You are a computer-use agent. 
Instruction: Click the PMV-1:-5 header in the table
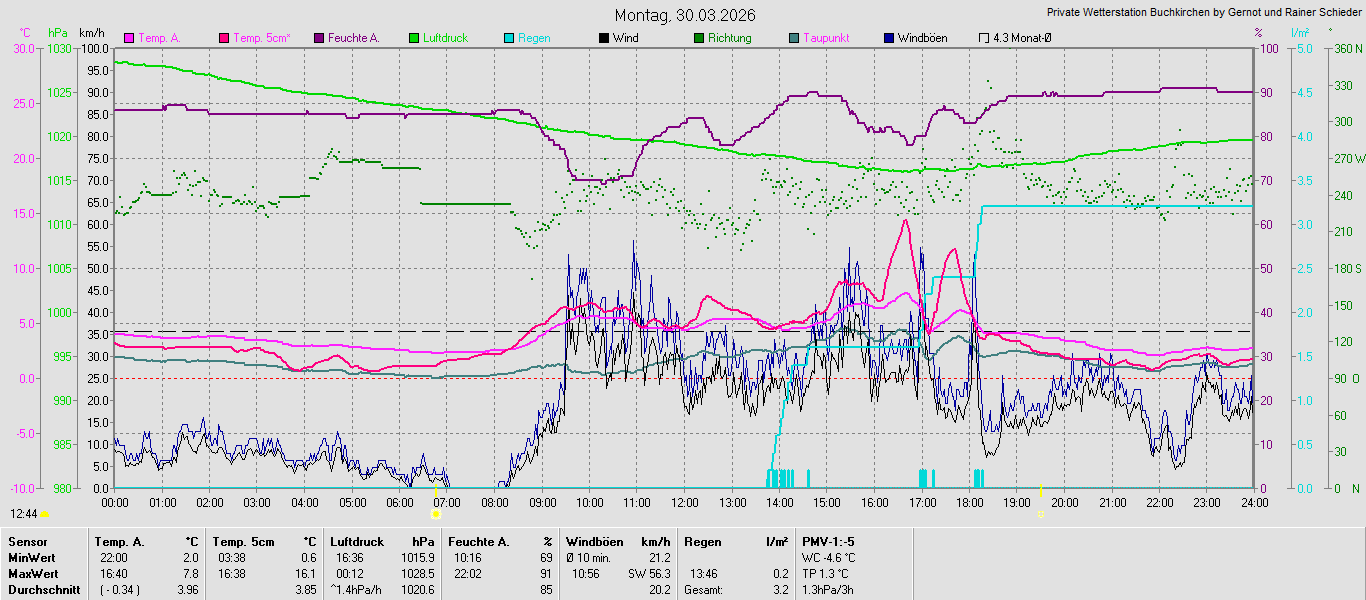pyautogui.click(x=828, y=542)
